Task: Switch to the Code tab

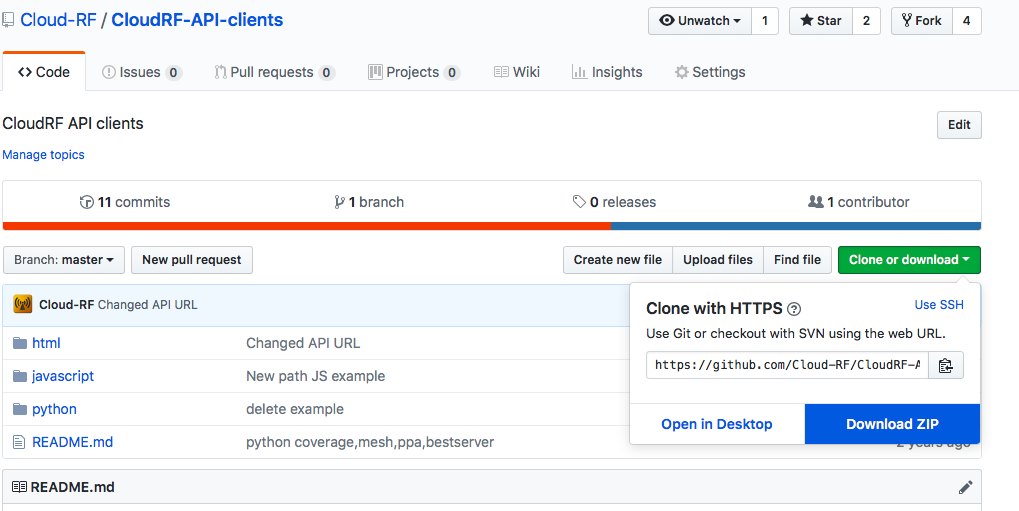Action: click(x=44, y=72)
